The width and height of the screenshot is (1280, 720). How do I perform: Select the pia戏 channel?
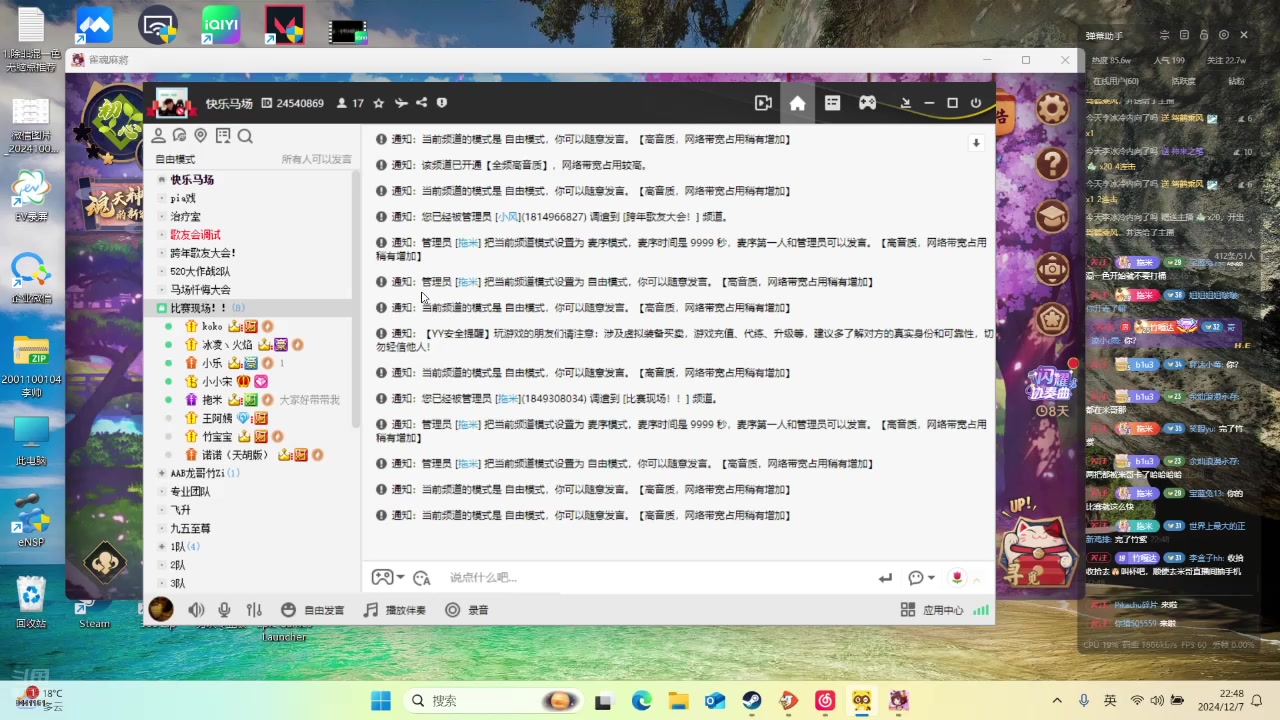point(183,198)
